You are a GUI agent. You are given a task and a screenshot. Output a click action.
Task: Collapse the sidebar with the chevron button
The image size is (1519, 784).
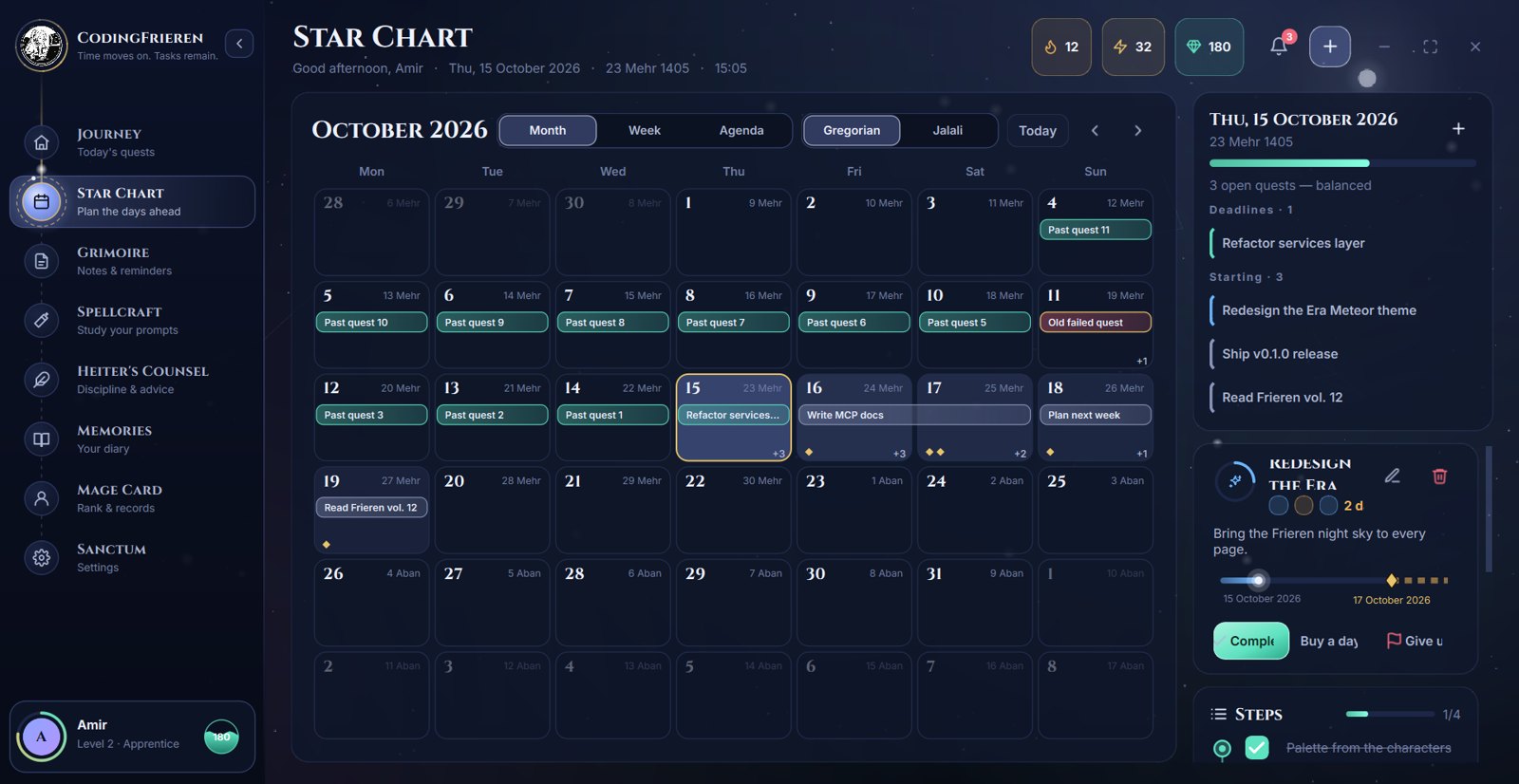coord(239,44)
